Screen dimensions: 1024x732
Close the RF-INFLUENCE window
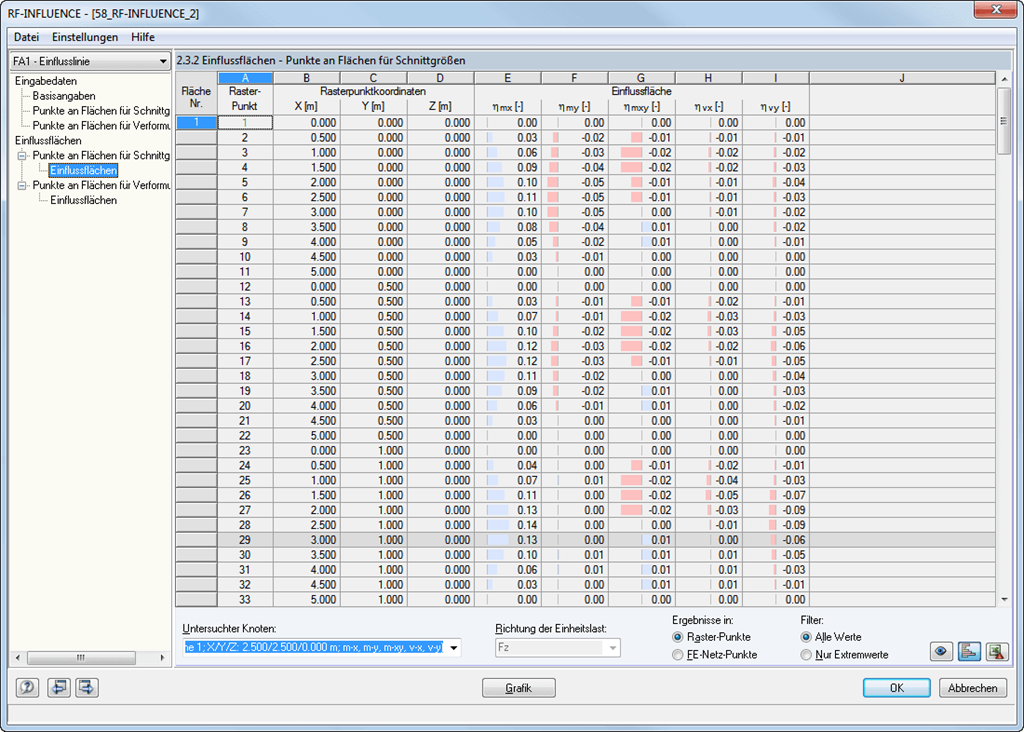point(996,10)
